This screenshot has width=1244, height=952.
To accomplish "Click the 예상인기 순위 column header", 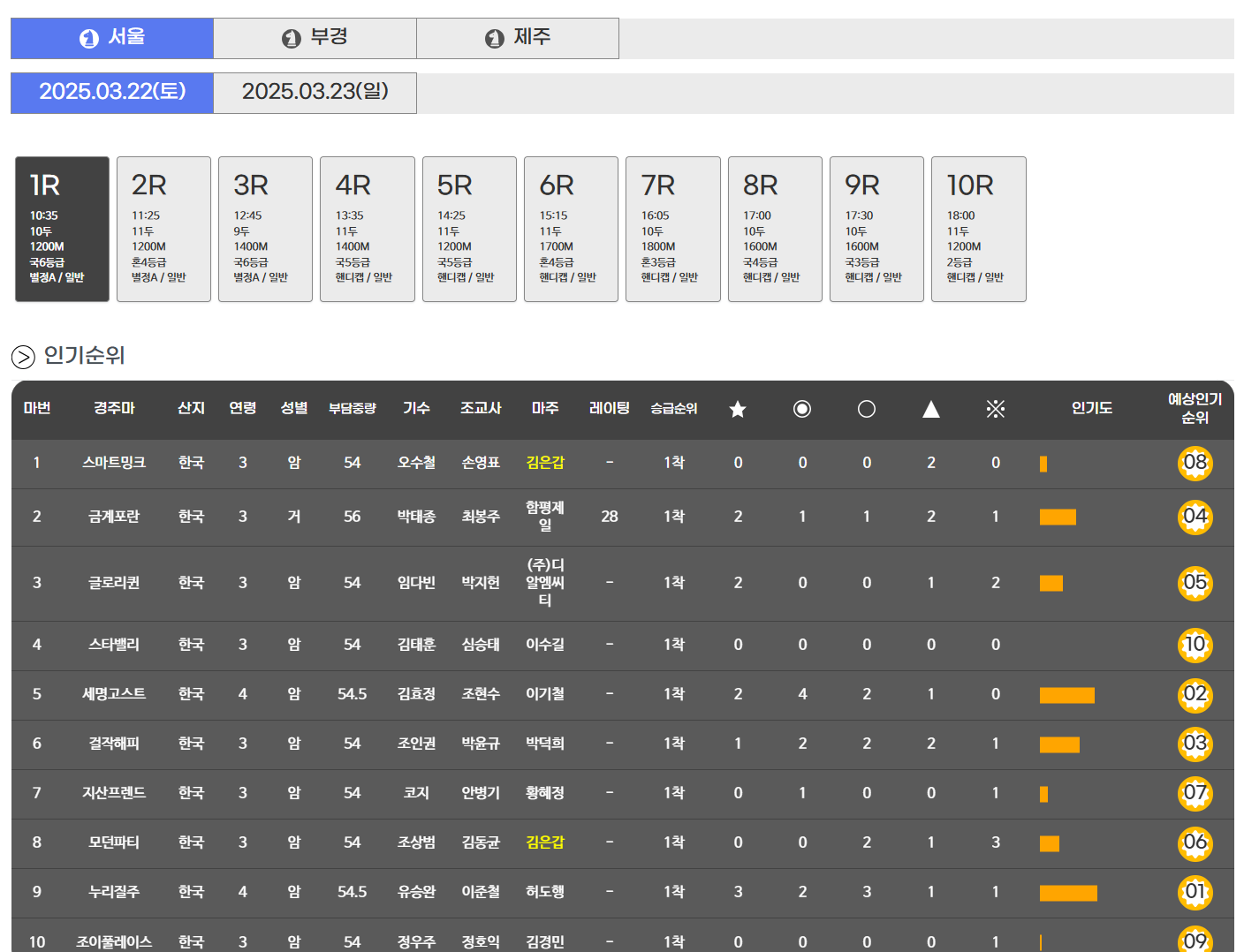I will [1195, 409].
